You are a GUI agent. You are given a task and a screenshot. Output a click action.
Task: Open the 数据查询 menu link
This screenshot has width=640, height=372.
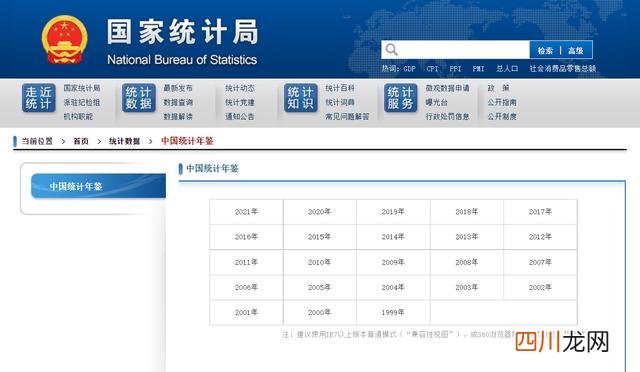pyautogui.click(x=178, y=102)
